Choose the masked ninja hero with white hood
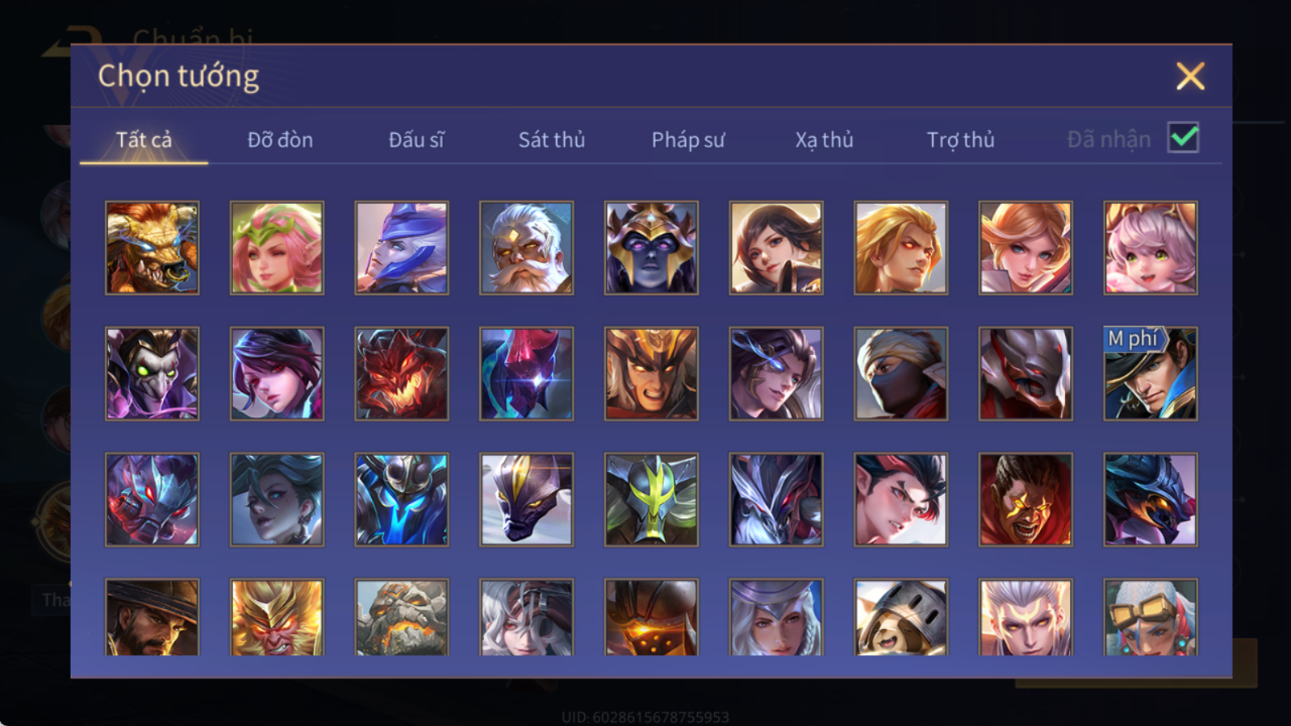This screenshot has height=726, width=1291. tap(900, 374)
